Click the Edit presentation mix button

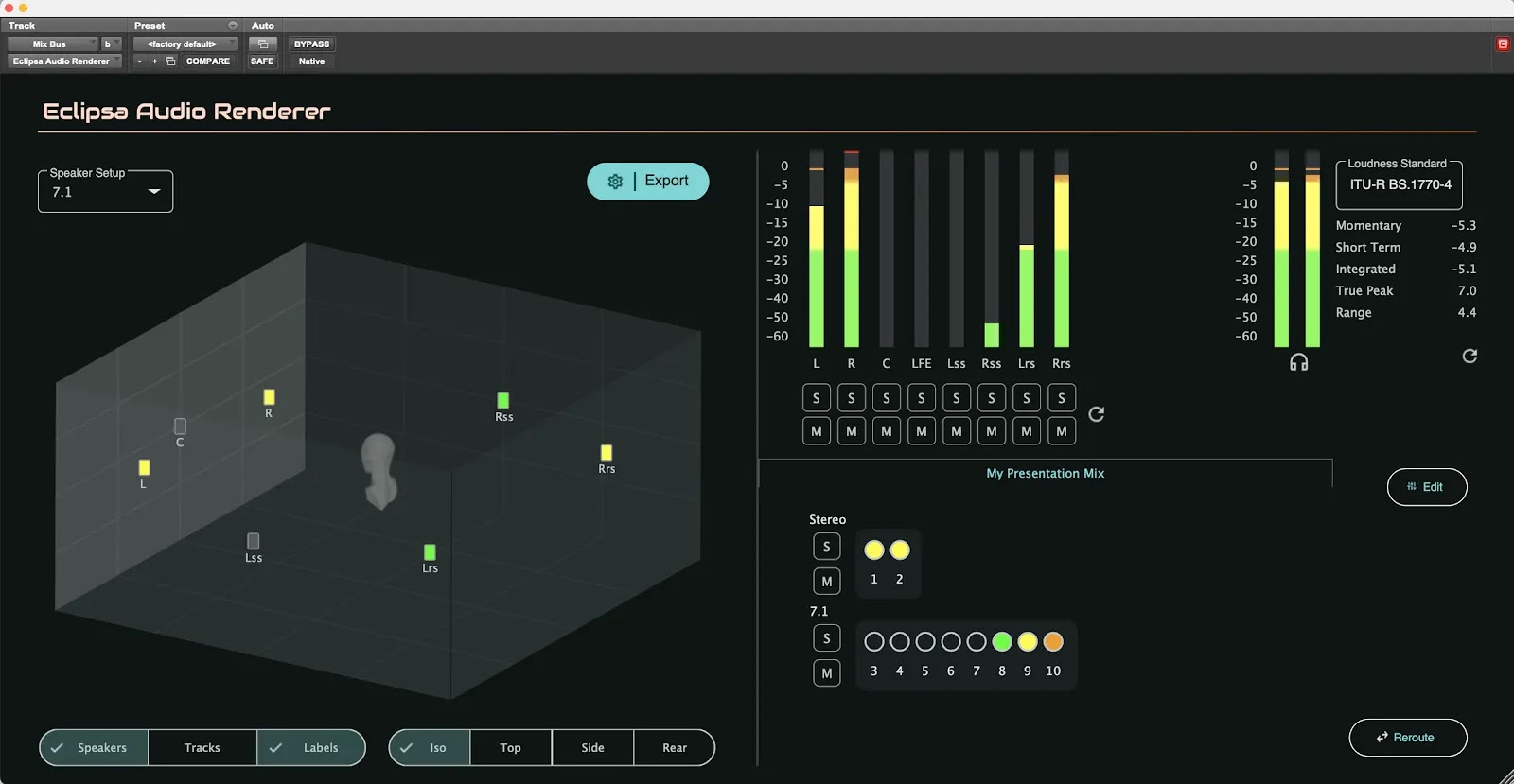[1426, 487]
